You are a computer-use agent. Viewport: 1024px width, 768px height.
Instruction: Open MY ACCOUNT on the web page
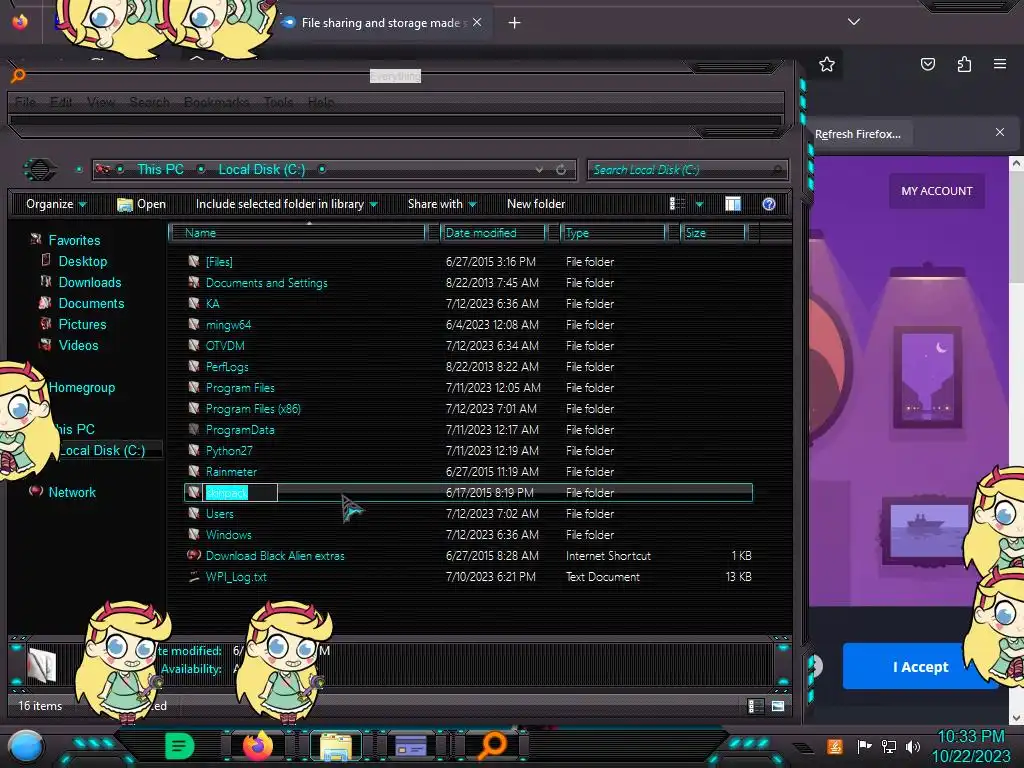coord(936,191)
